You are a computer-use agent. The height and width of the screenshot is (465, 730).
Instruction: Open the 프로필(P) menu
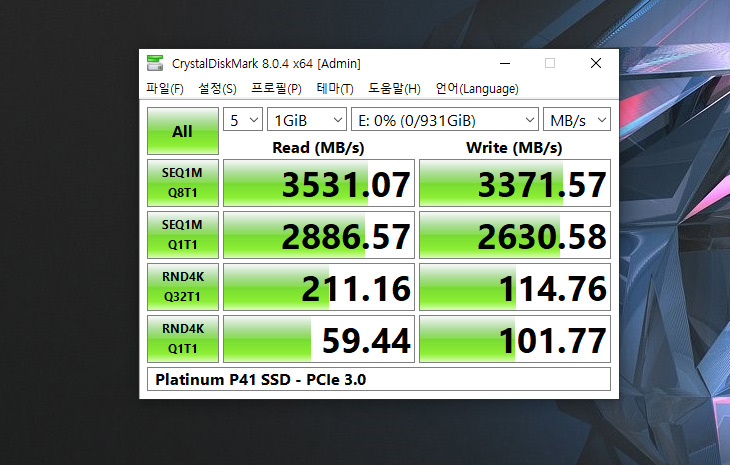click(277, 88)
